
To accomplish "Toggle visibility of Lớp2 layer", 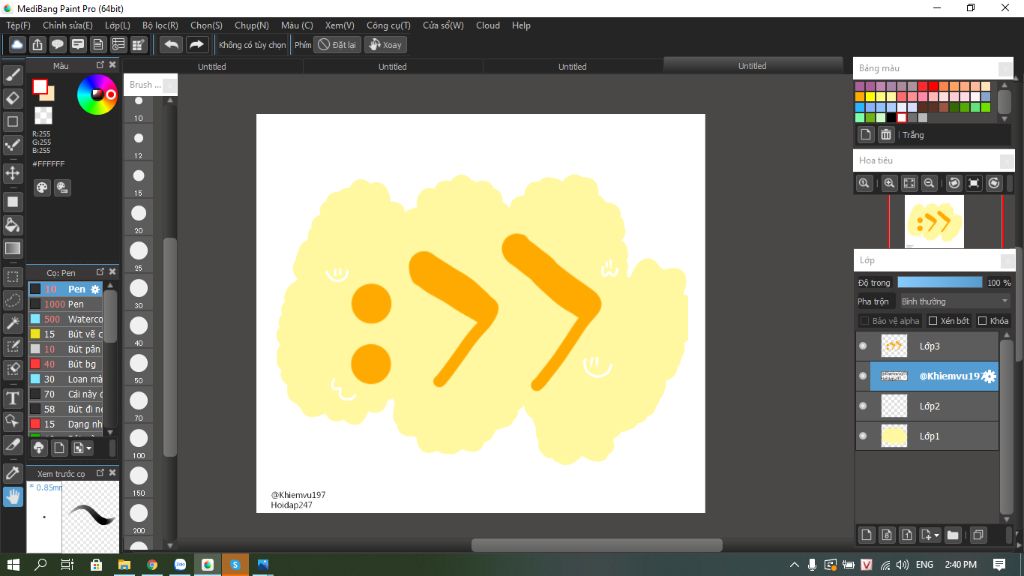I will [863, 406].
